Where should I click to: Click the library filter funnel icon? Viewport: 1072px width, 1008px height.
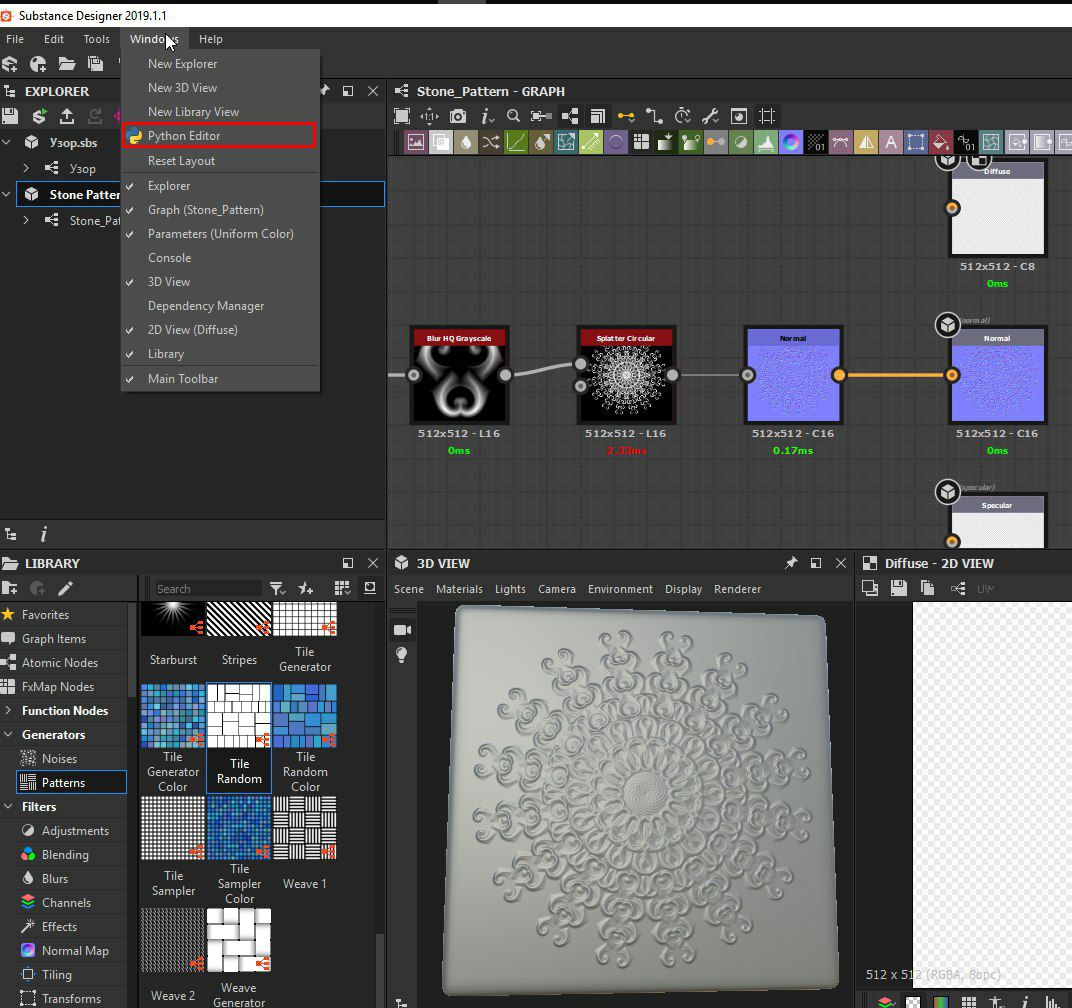coord(277,589)
